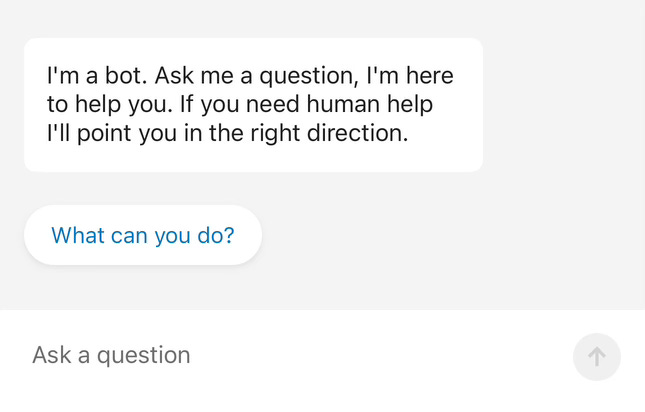Click the "to help you" line of the message
The image size is (645, 412).
coord(109,105)
